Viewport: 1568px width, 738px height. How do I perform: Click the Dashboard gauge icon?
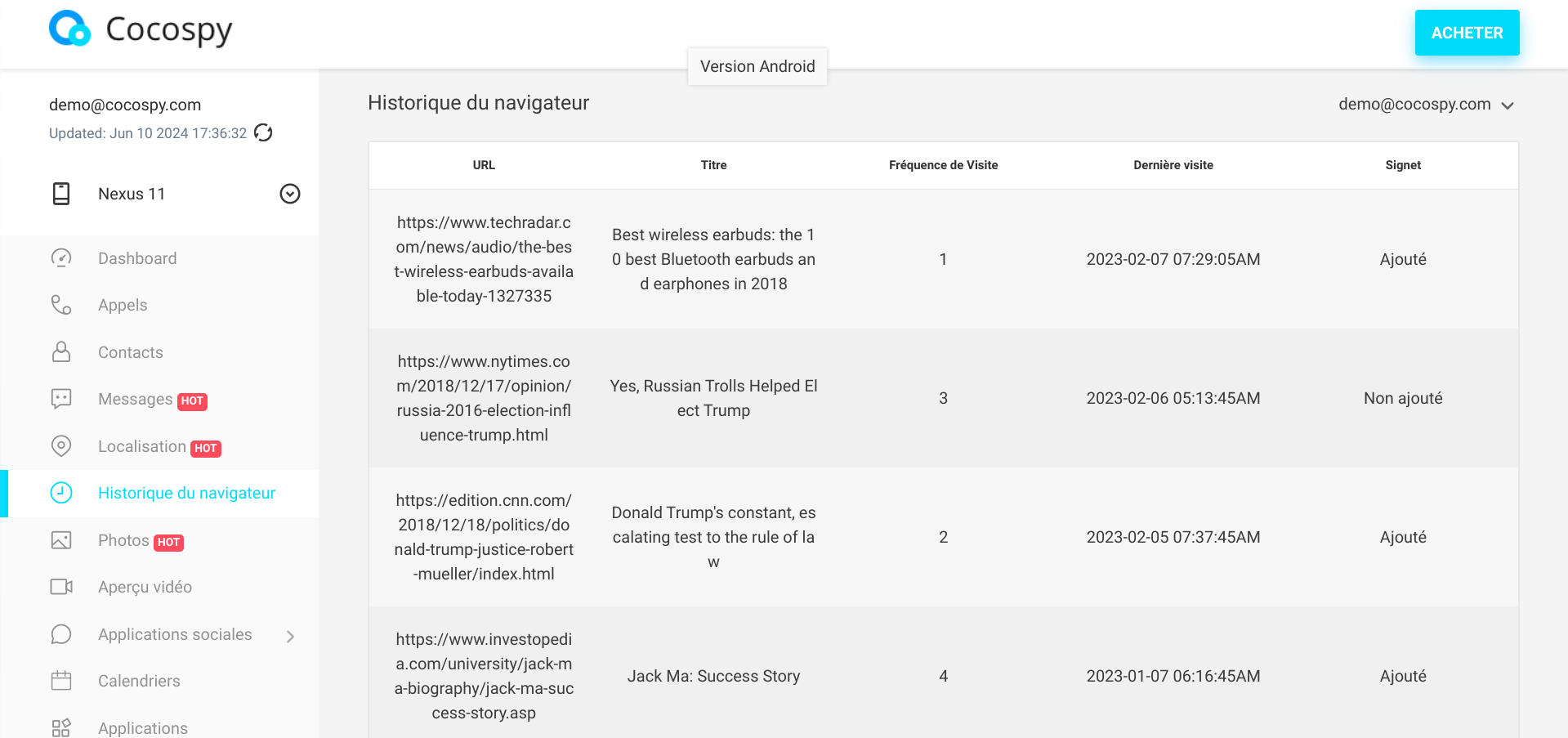61,258
